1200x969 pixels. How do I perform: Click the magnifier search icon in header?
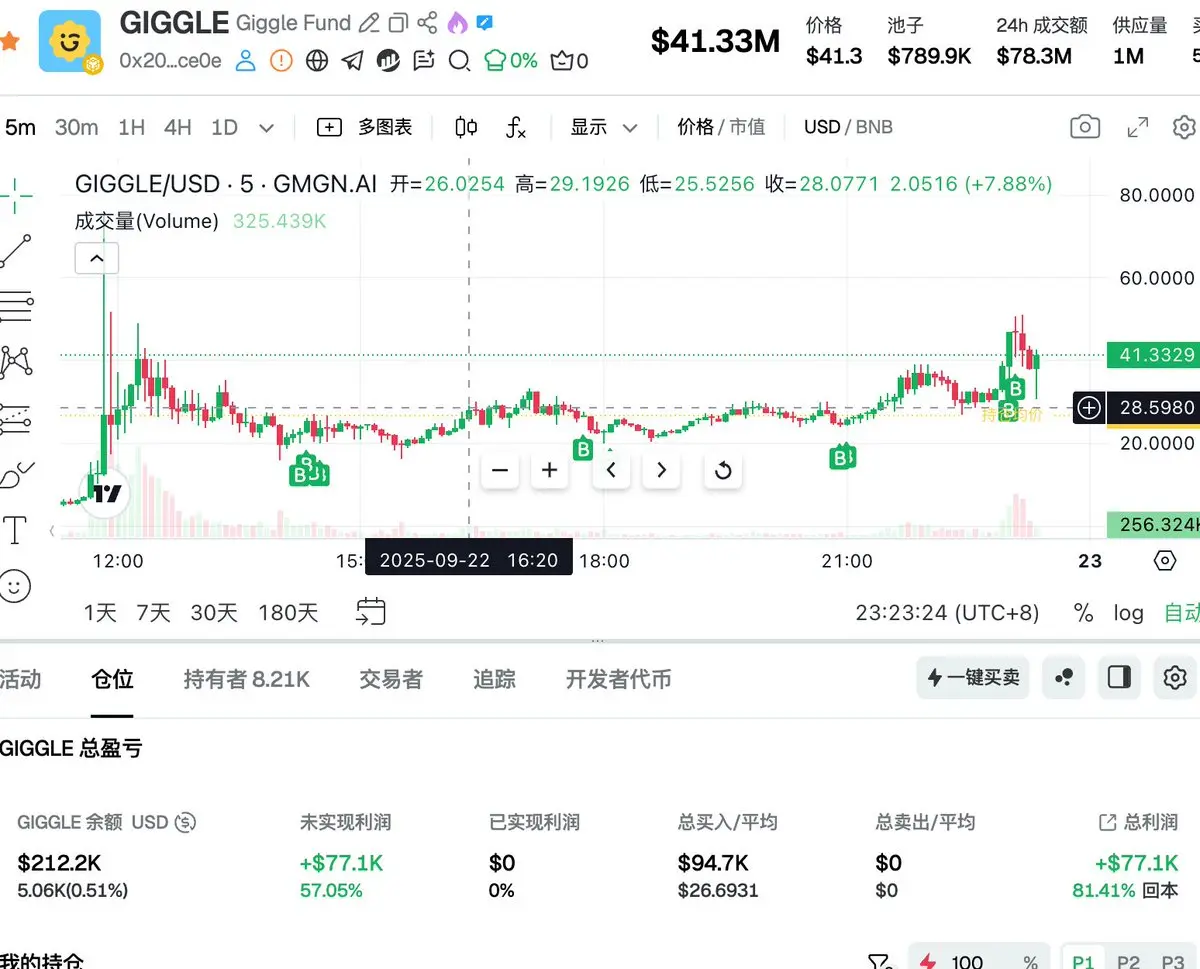(x=459, y=62)
